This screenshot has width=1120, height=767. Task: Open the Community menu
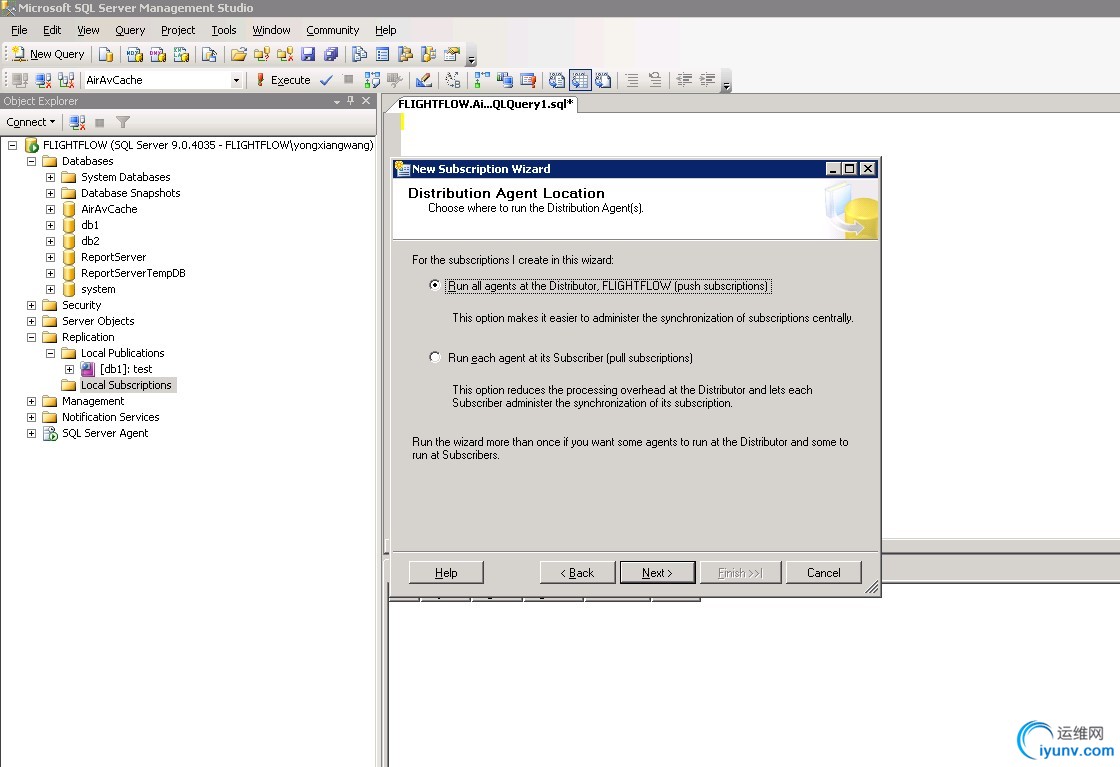(x=332, y=30)
